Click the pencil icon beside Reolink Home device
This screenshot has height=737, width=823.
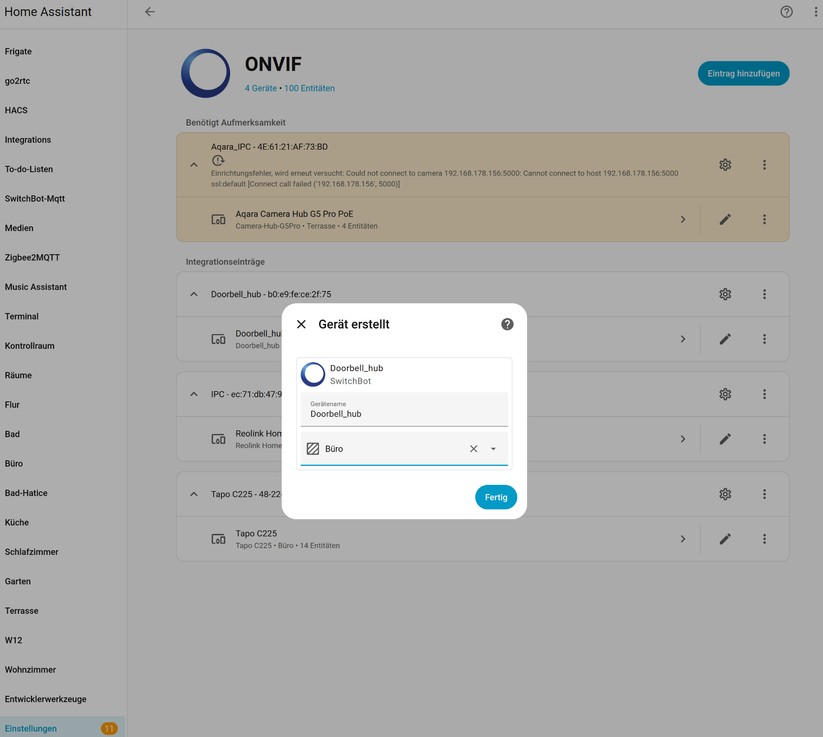tap(725, 438)
